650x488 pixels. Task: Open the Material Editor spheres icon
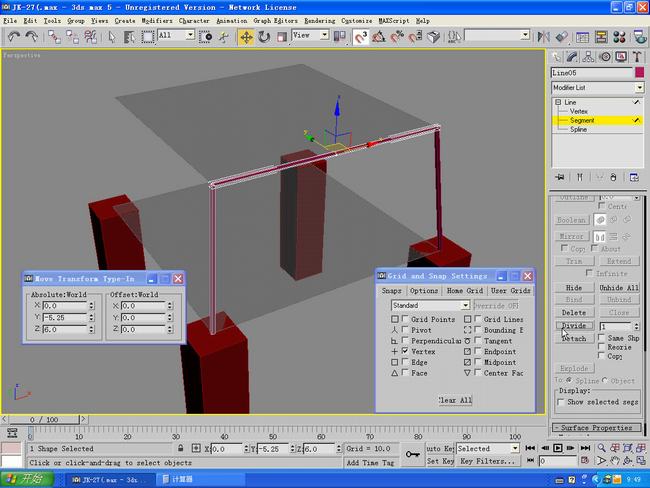tap(619, 37)
